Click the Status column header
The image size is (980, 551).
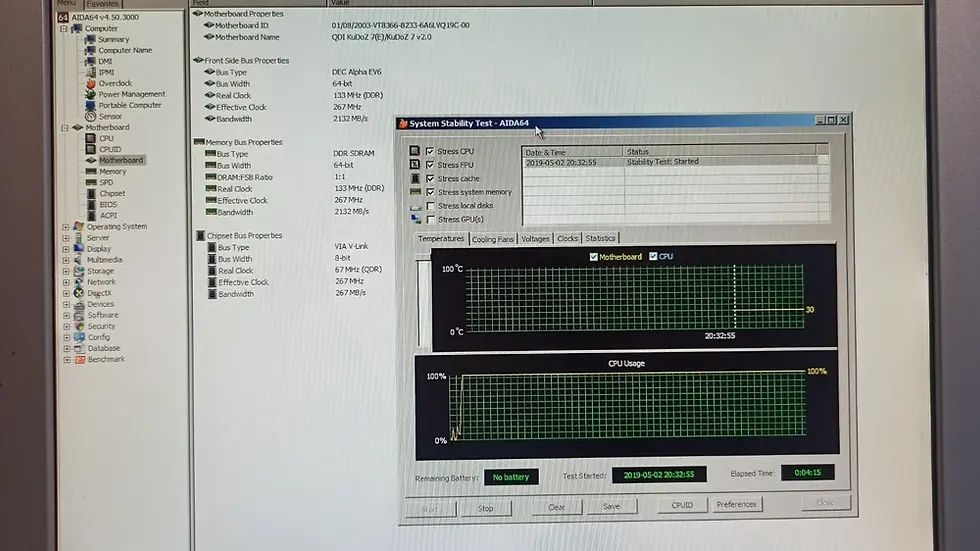click(719, 152)
